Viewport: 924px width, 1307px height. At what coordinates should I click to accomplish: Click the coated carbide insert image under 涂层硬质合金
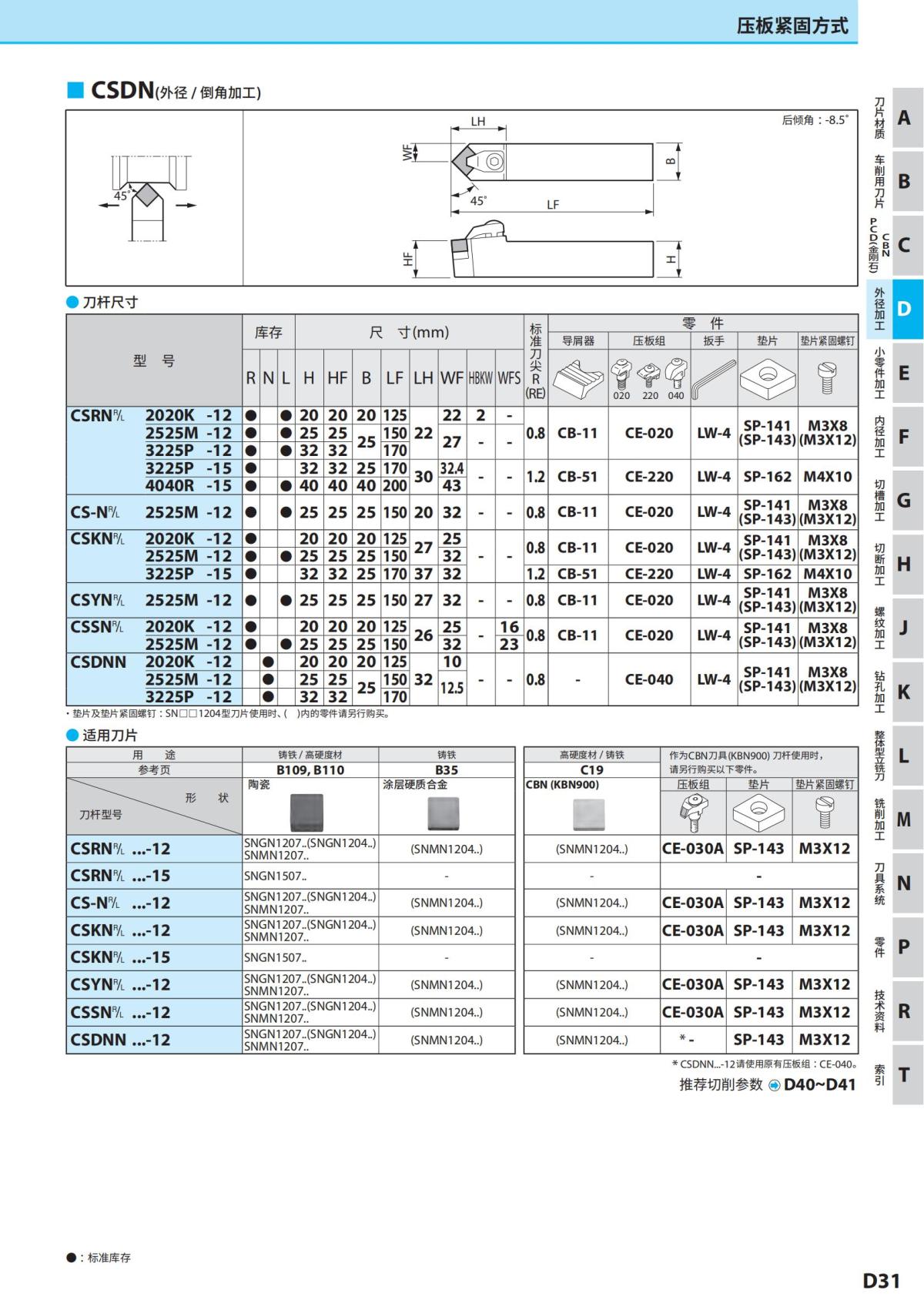(x=447, y=813)
